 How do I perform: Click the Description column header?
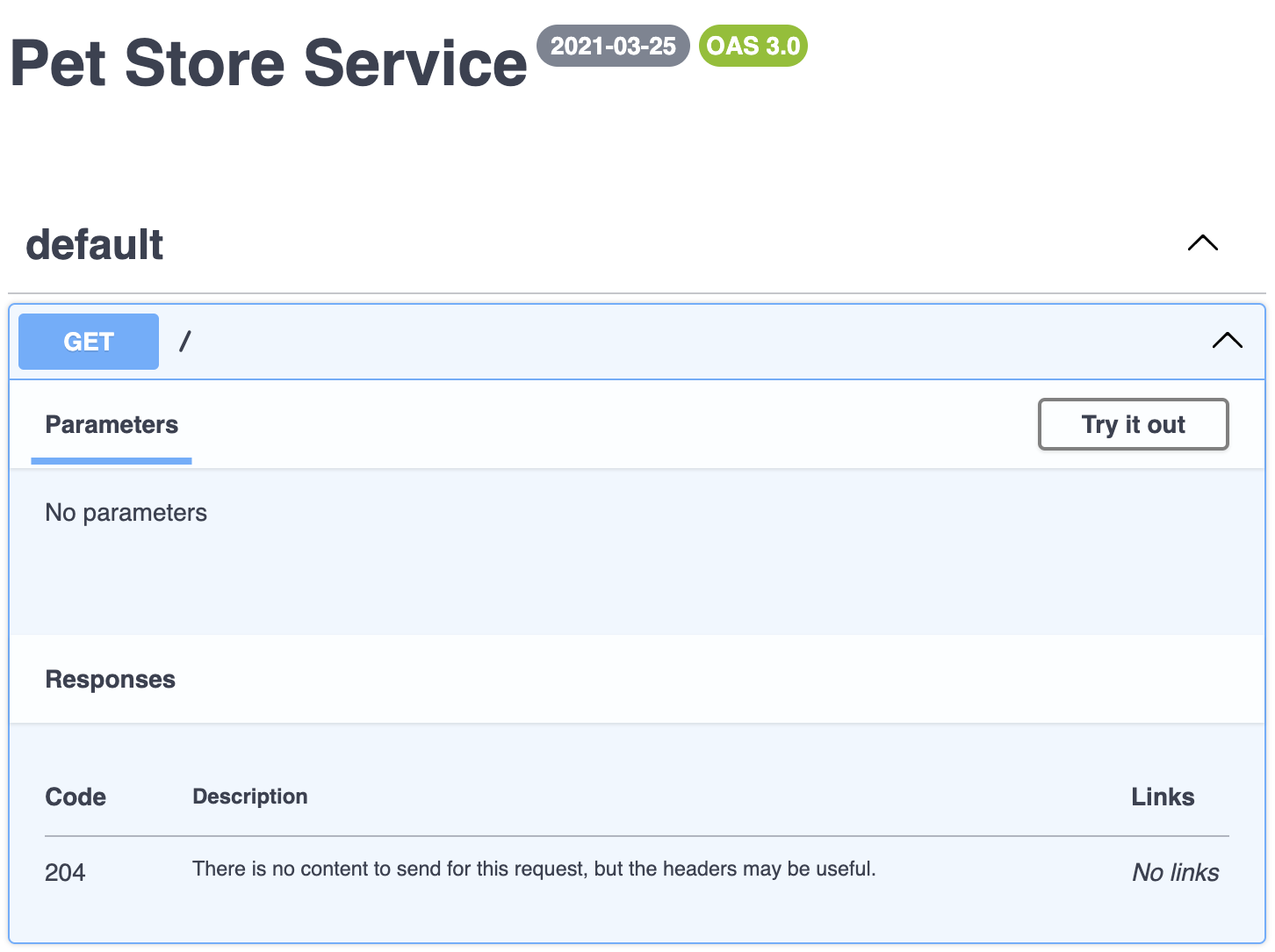click(250, 797)
